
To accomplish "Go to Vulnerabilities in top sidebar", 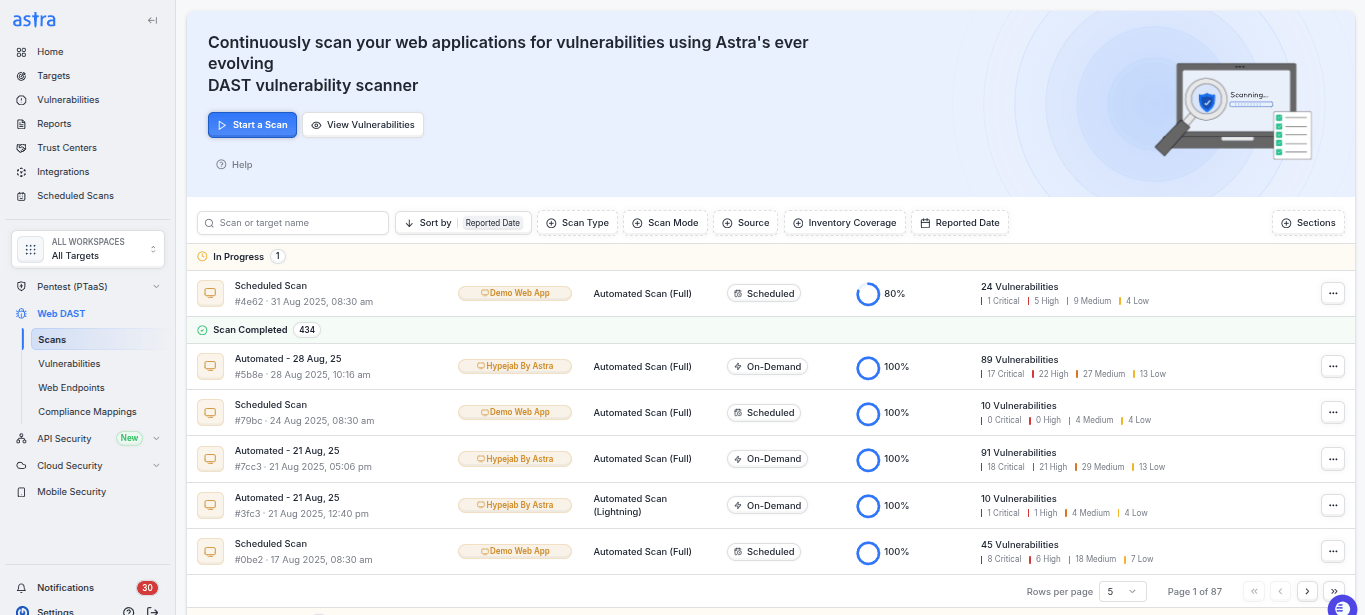I will [68, 100].
